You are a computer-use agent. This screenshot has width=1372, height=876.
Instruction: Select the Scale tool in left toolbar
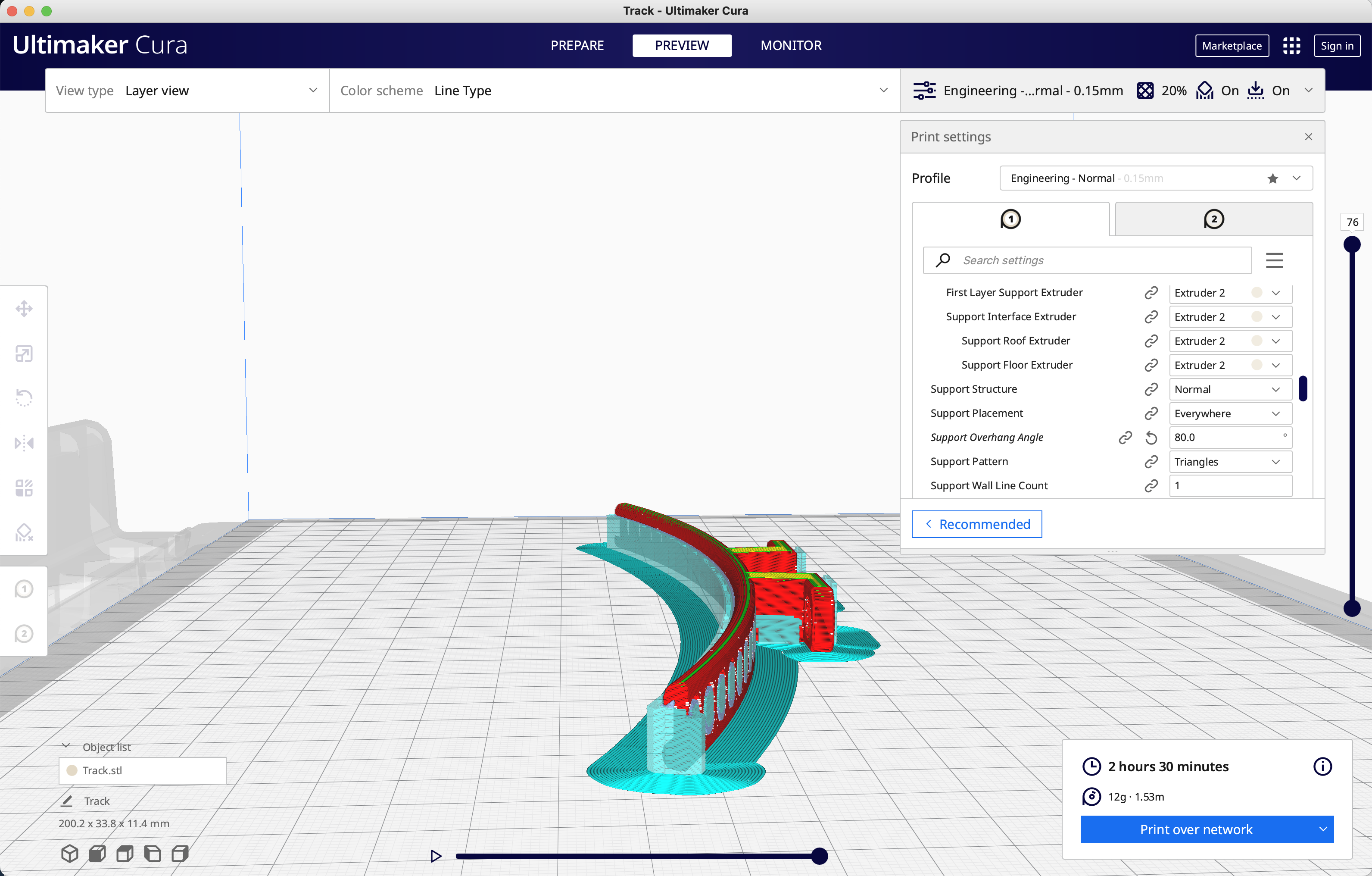click(24, 354)
